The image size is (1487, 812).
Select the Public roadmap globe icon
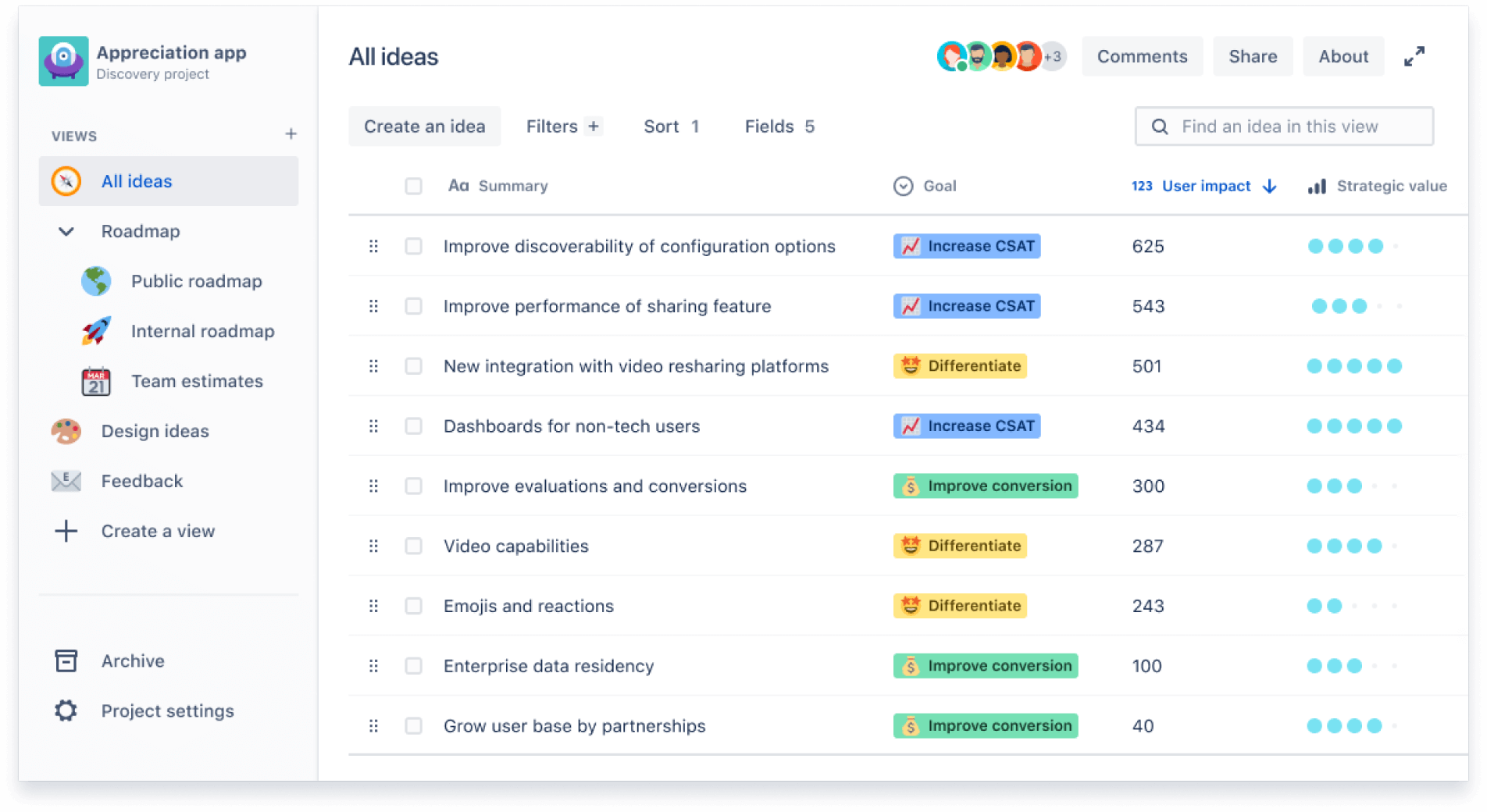[x=95, y=281]
